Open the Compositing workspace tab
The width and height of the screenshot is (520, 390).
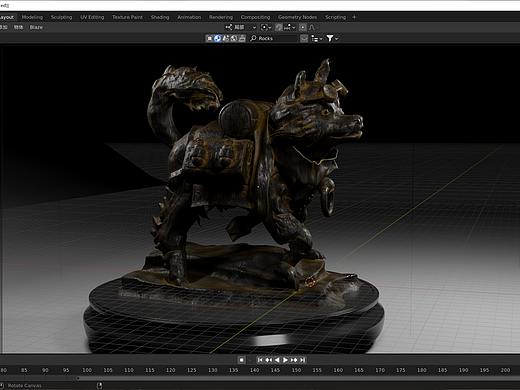[255, 17]
